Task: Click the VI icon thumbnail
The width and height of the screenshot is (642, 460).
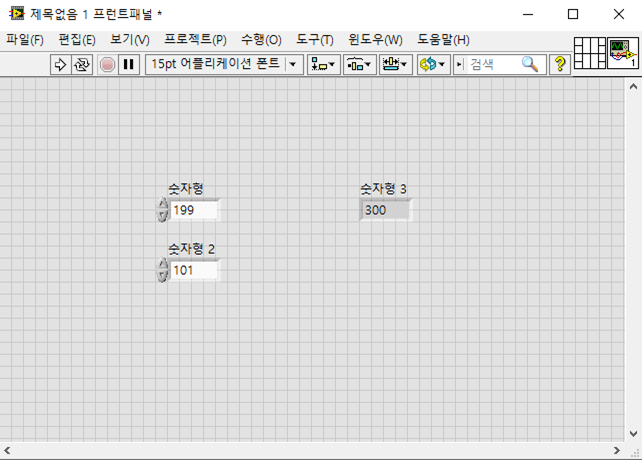Action: (x=623, y=53)
